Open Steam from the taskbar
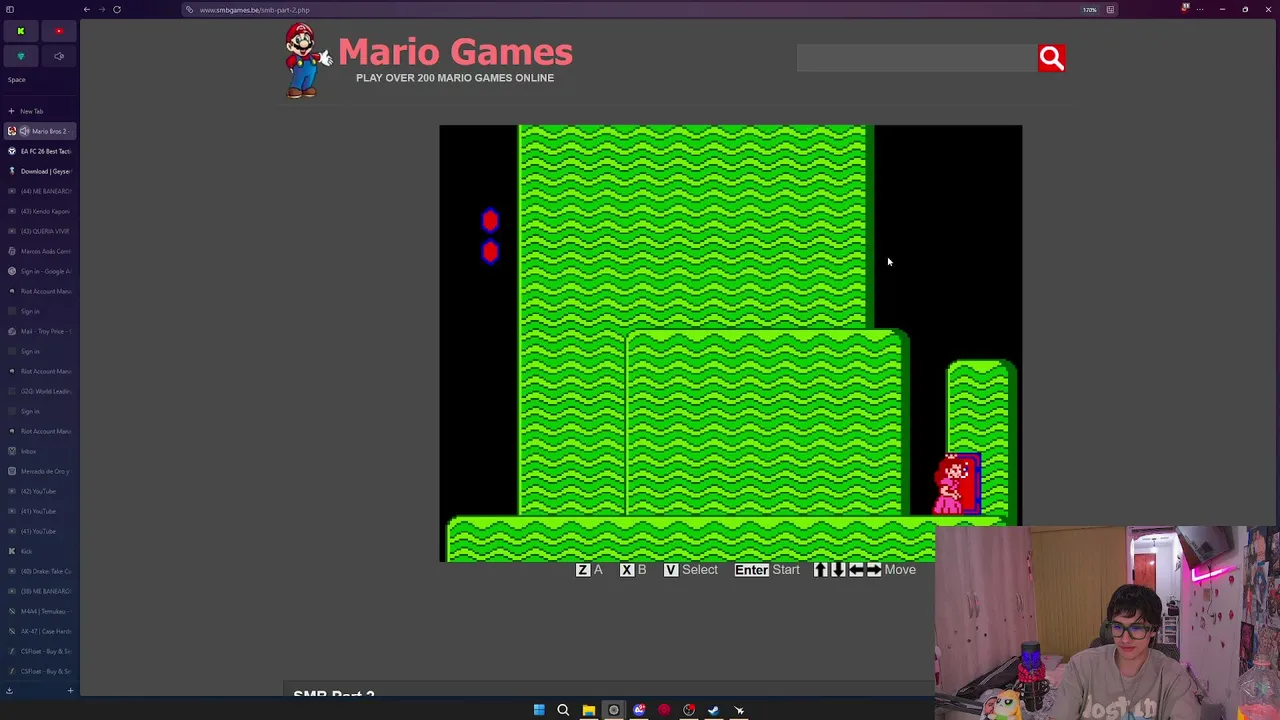 (714, 710)
